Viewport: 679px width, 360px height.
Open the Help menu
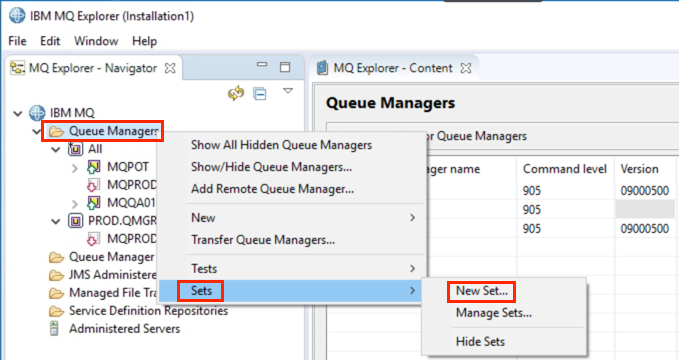pos(144,41)
